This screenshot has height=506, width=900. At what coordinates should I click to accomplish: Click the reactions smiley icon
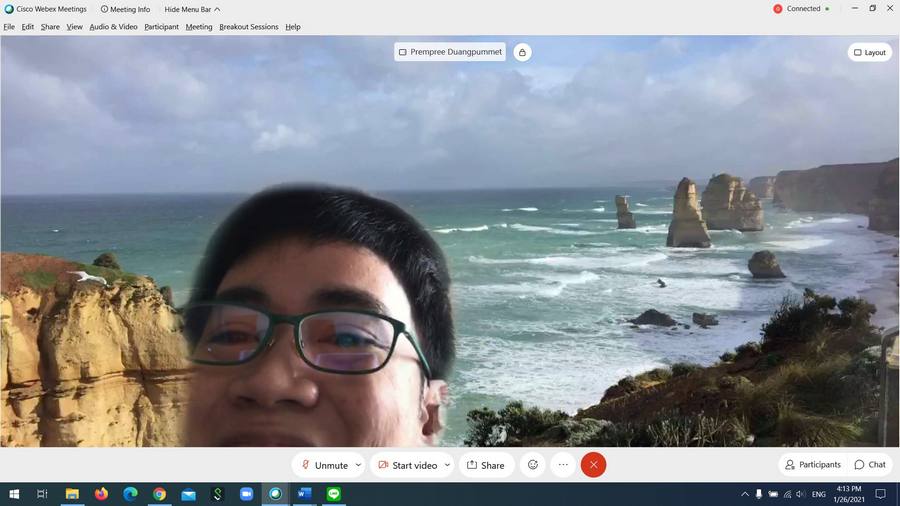tap(533, 465)
